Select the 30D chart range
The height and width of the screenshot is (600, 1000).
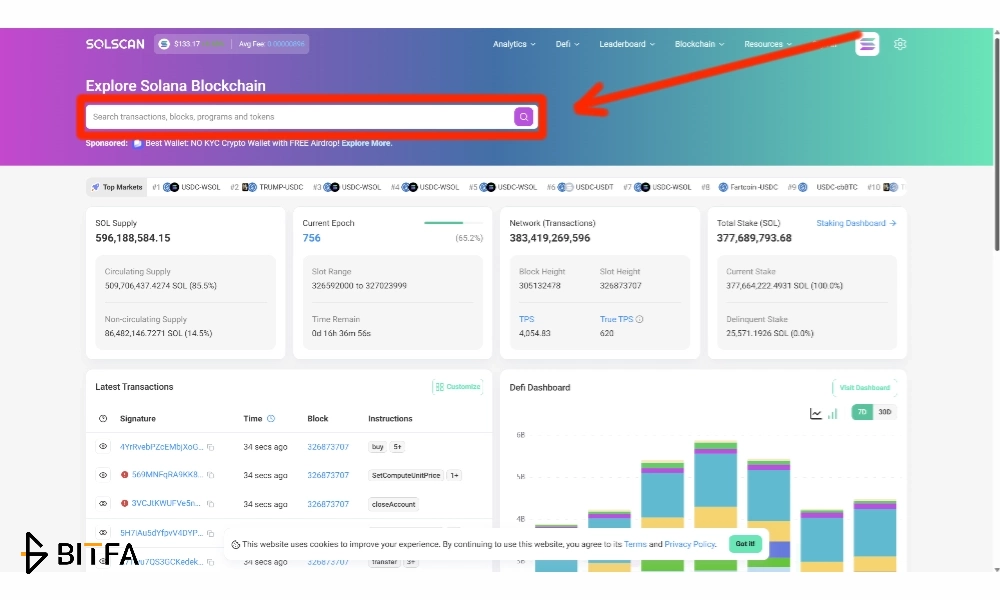point(885,412)
